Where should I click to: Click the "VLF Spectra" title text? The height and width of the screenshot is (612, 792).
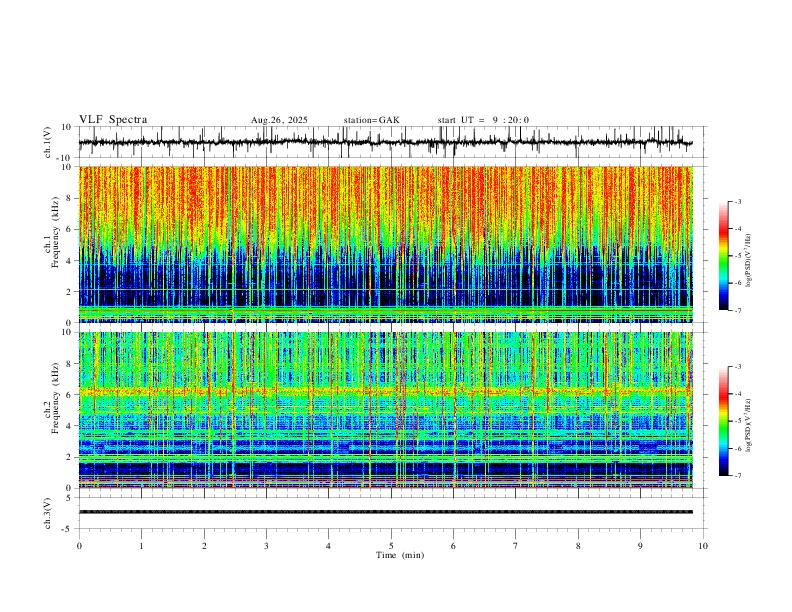pos(113,120)
